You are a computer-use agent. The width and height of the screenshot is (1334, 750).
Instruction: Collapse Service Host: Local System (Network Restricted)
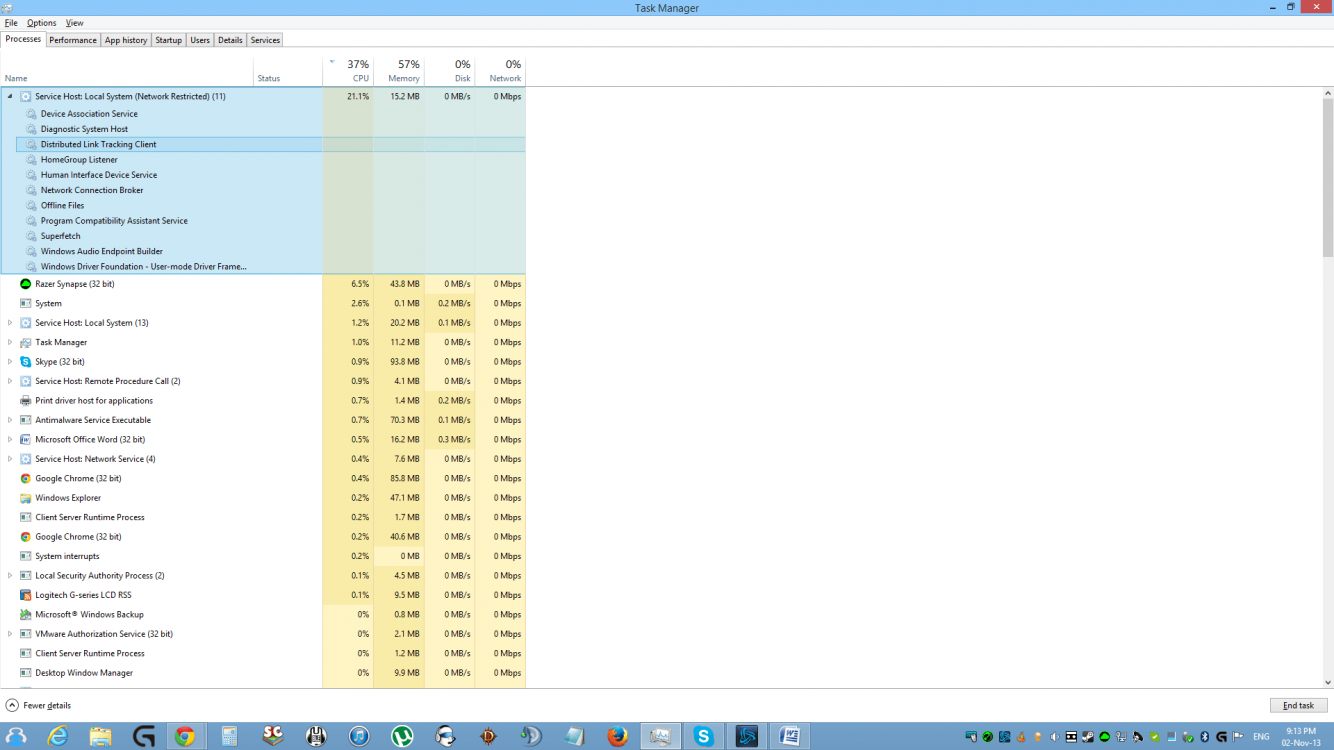[10, 96]
